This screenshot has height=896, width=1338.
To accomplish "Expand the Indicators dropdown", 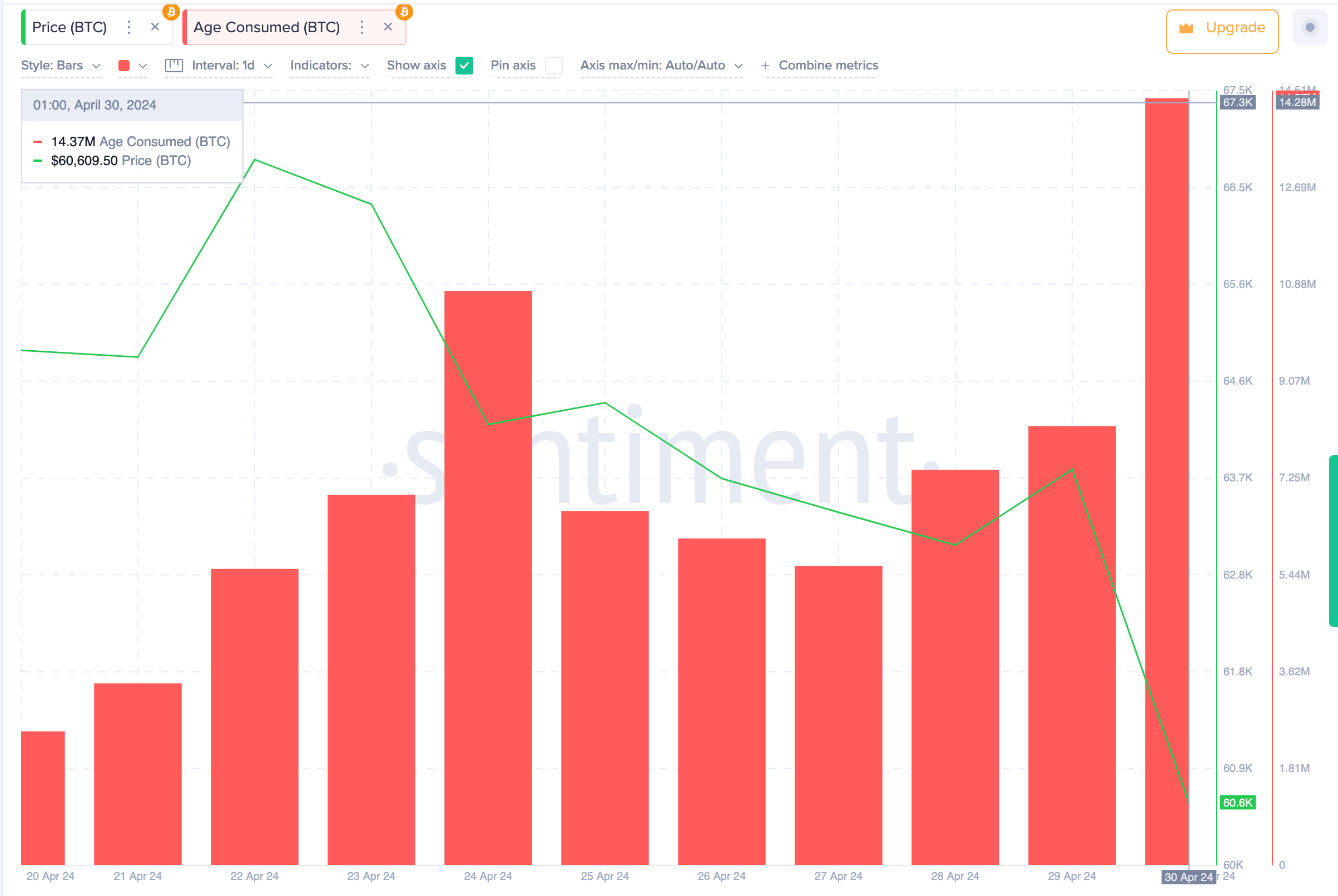I will pyautogui.click(x=329, y=66).
